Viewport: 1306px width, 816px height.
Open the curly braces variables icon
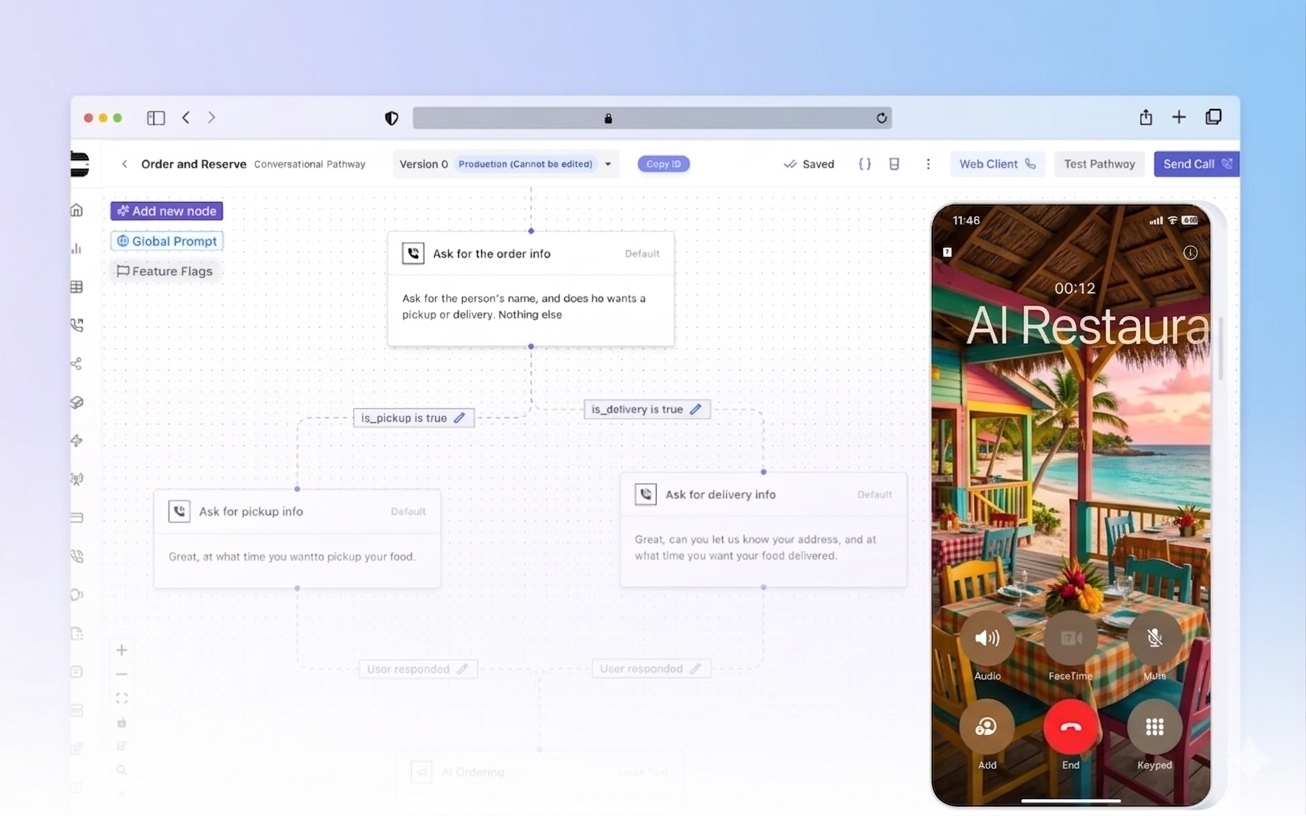864,164
